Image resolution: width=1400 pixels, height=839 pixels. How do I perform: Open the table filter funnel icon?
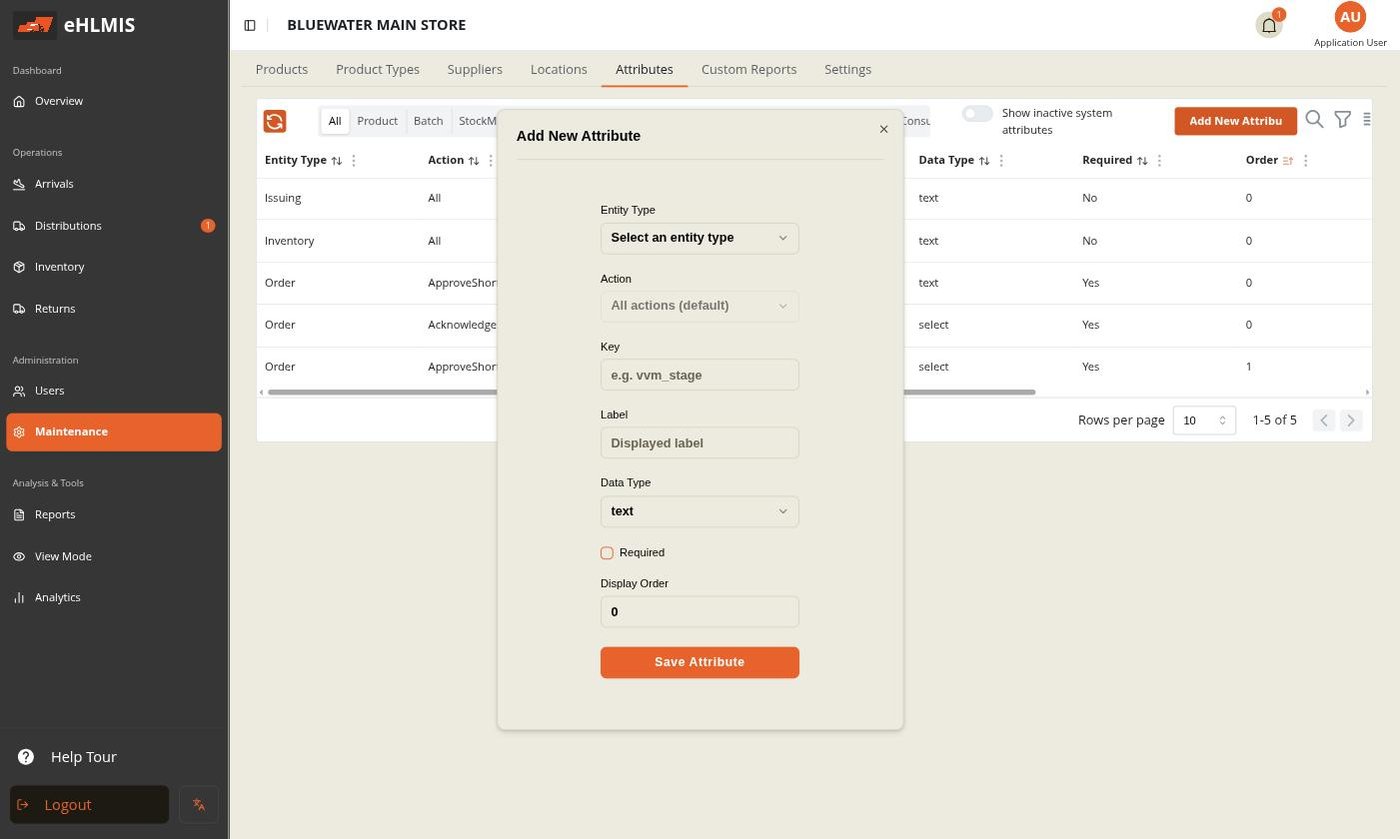[1343, 120]
